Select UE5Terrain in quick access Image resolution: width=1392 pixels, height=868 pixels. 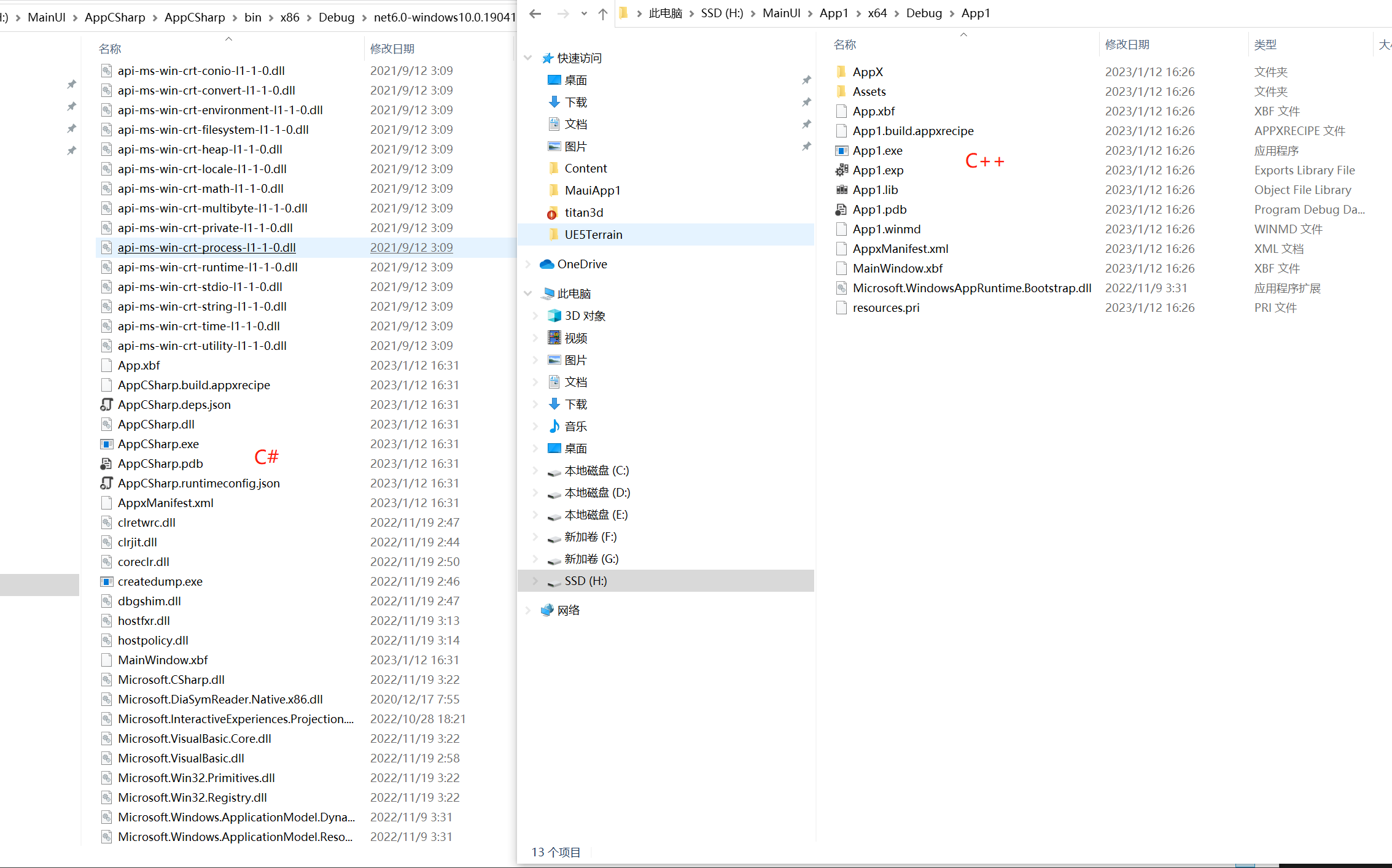click(593, 234)
